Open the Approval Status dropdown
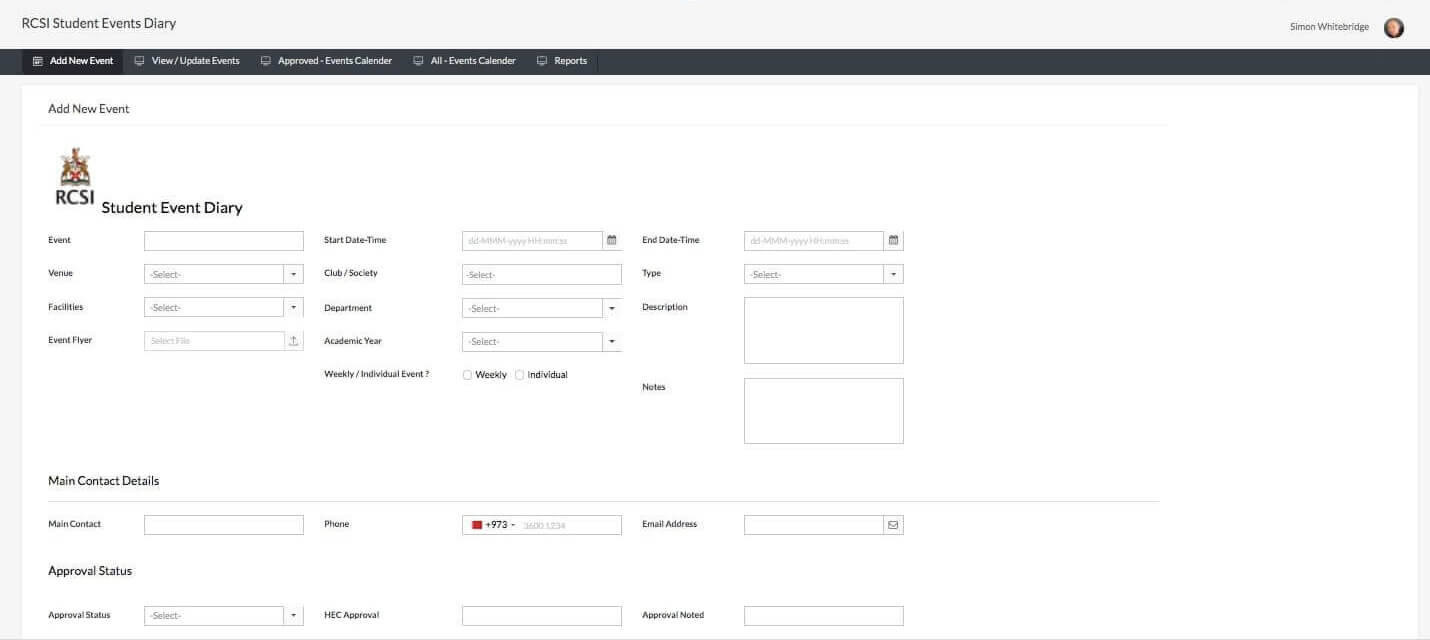 click(293, 616)
